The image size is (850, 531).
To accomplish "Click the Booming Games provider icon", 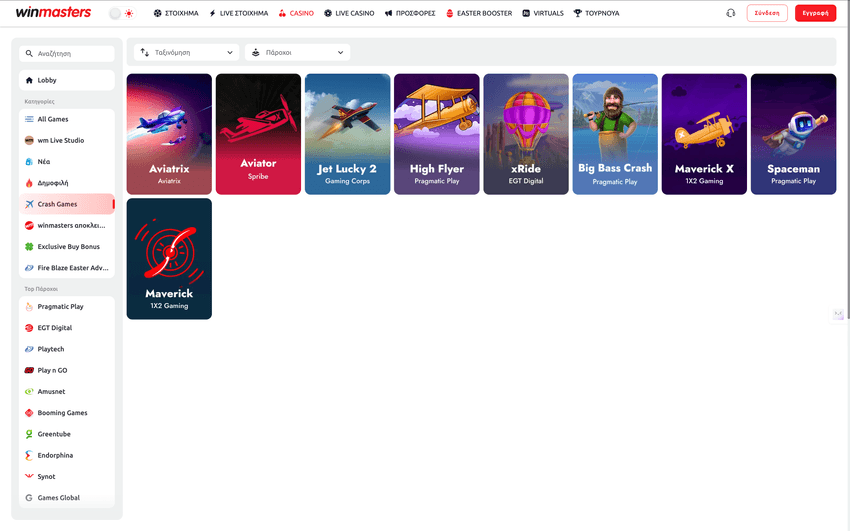I will coord(29,413).
